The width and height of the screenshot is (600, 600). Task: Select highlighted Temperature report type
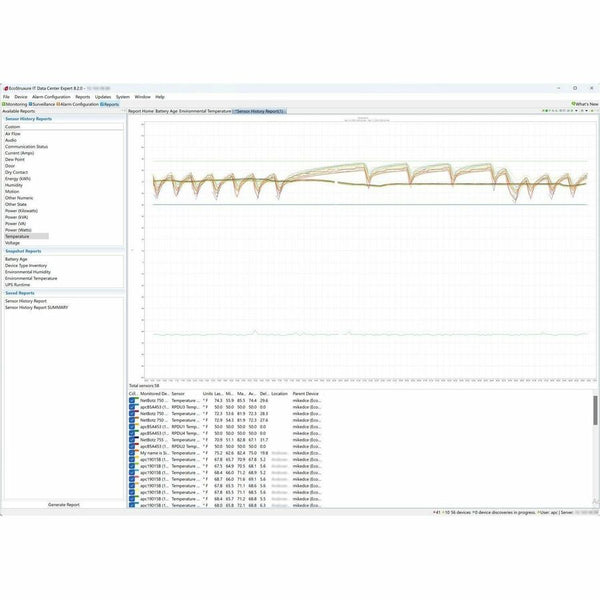(26, 236)
